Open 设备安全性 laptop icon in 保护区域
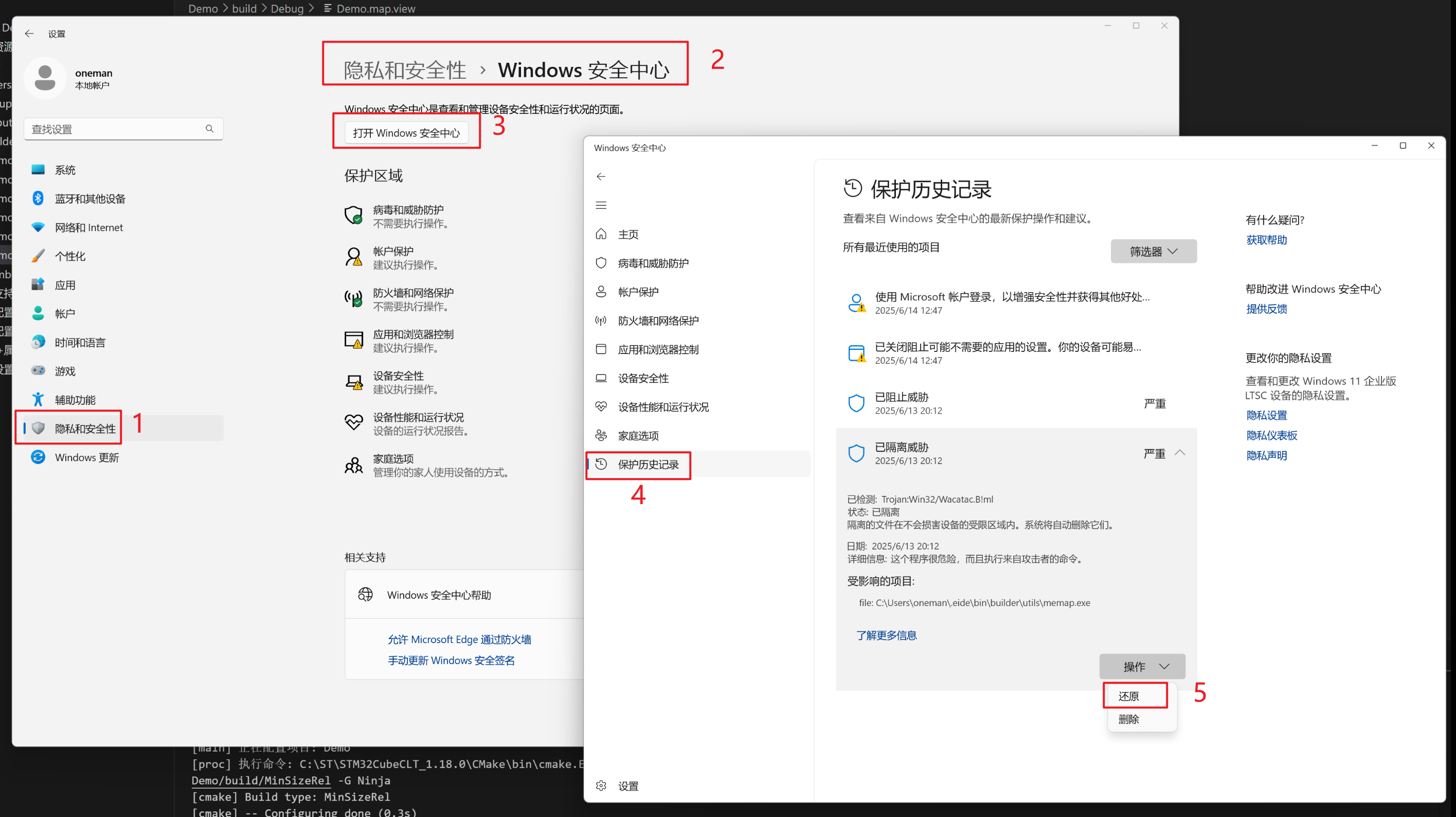The image size is (1456, 817). pyautogui.click(x=354, y=382)
